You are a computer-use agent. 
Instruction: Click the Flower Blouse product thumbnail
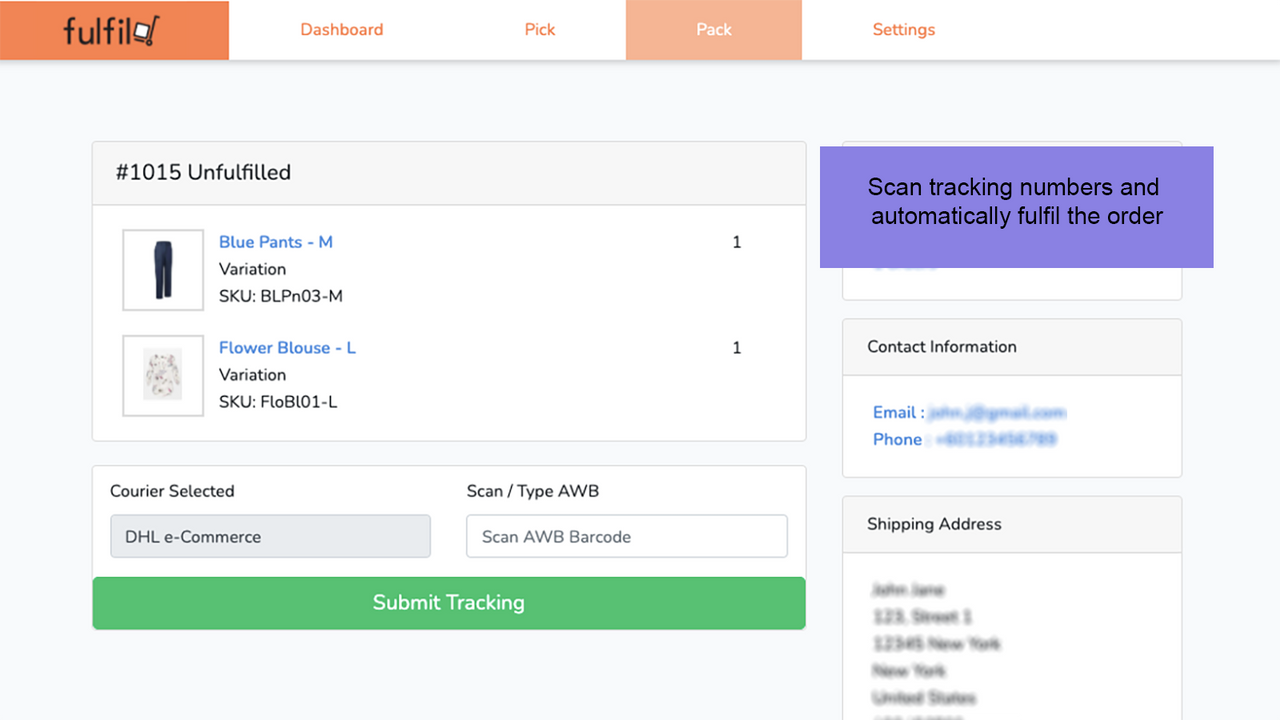(163, 375)
